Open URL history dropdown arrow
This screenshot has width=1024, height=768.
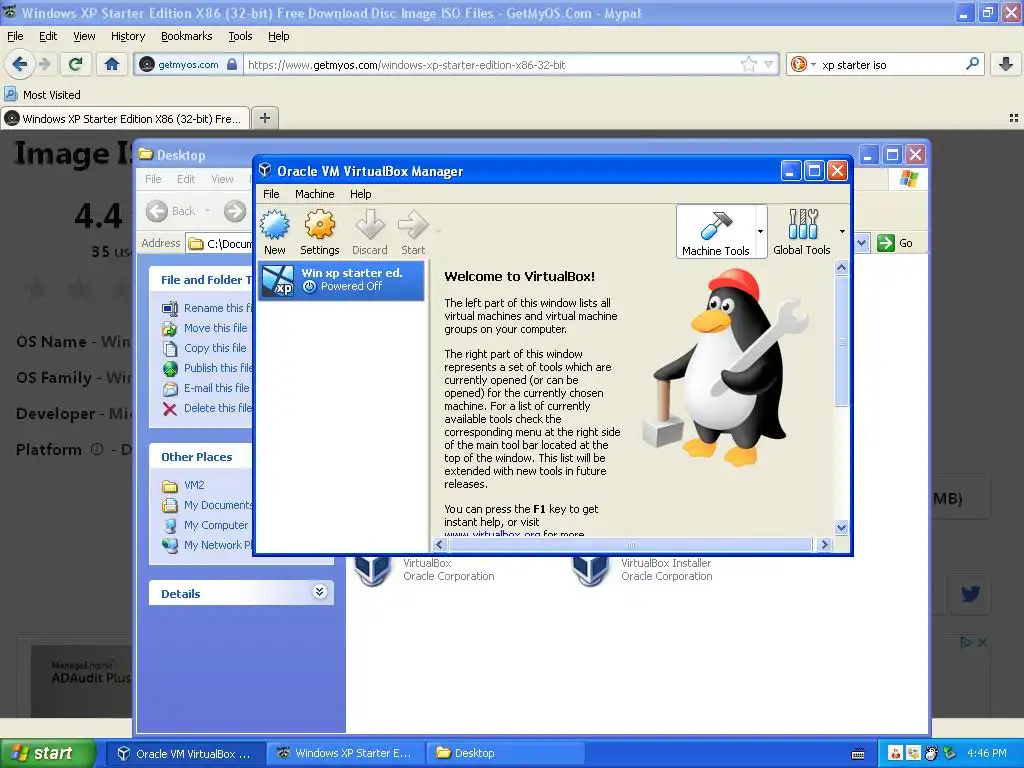click(x=769, y=64)
